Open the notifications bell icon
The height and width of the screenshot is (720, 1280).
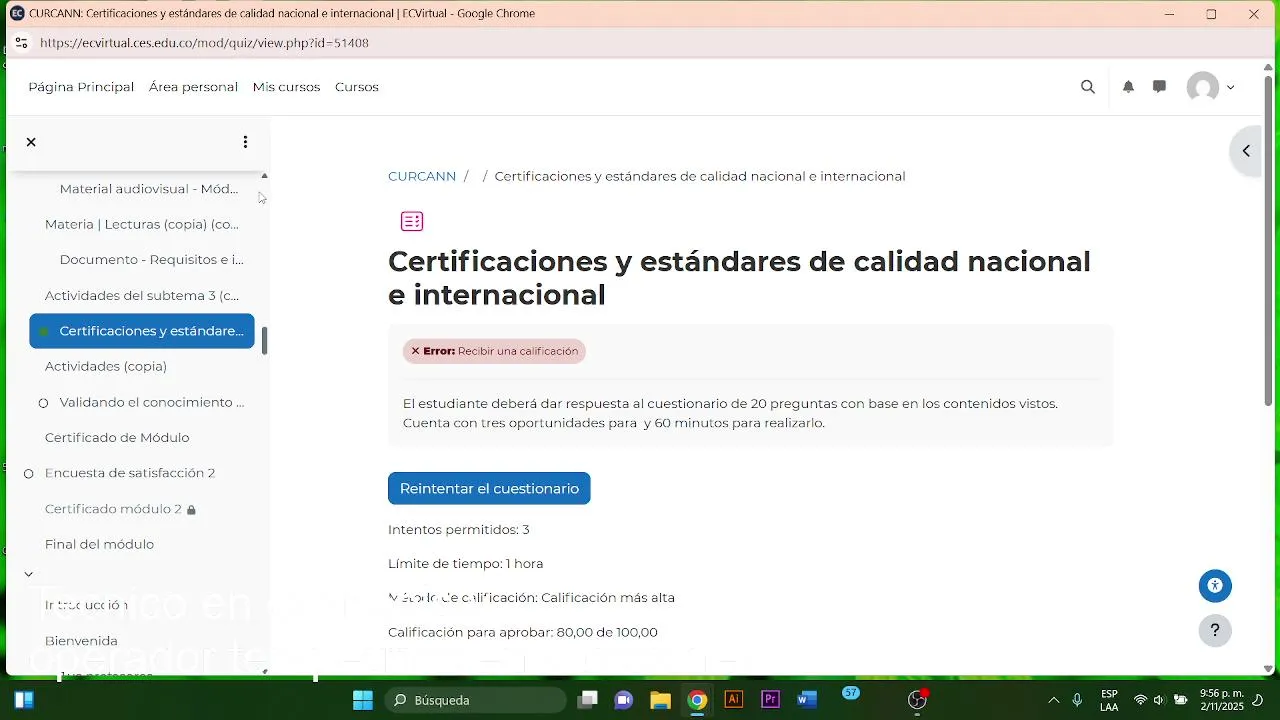[x=1128, y=87]
